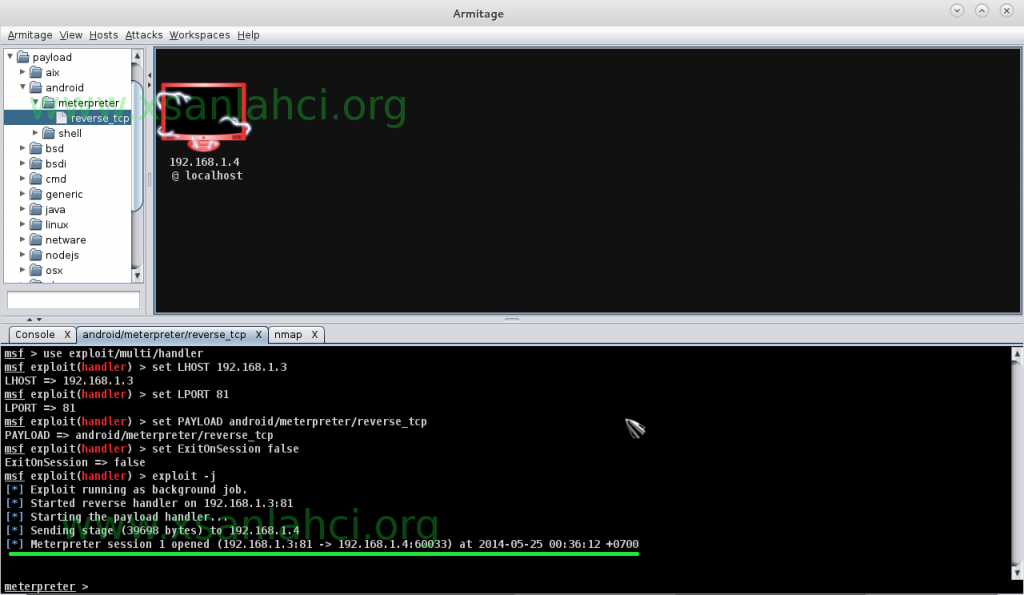Image resolution: width=1024 pixels, height=595 pixels.
Task: Close the nmap tab
Action: coord(314,334)
